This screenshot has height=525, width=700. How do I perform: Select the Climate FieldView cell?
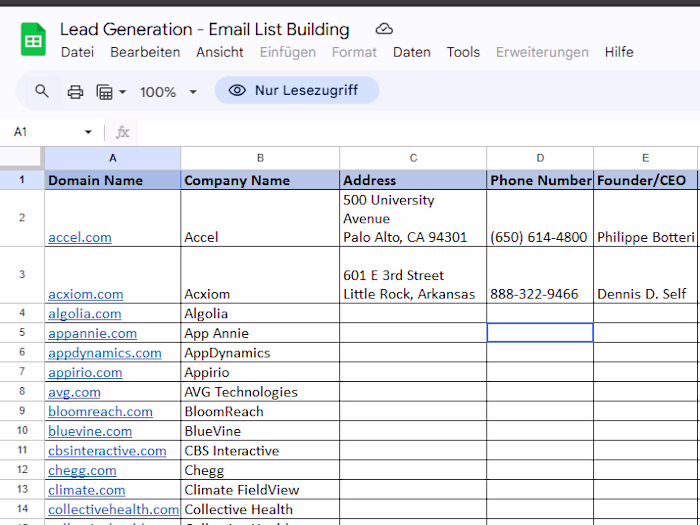click(260, 489)
